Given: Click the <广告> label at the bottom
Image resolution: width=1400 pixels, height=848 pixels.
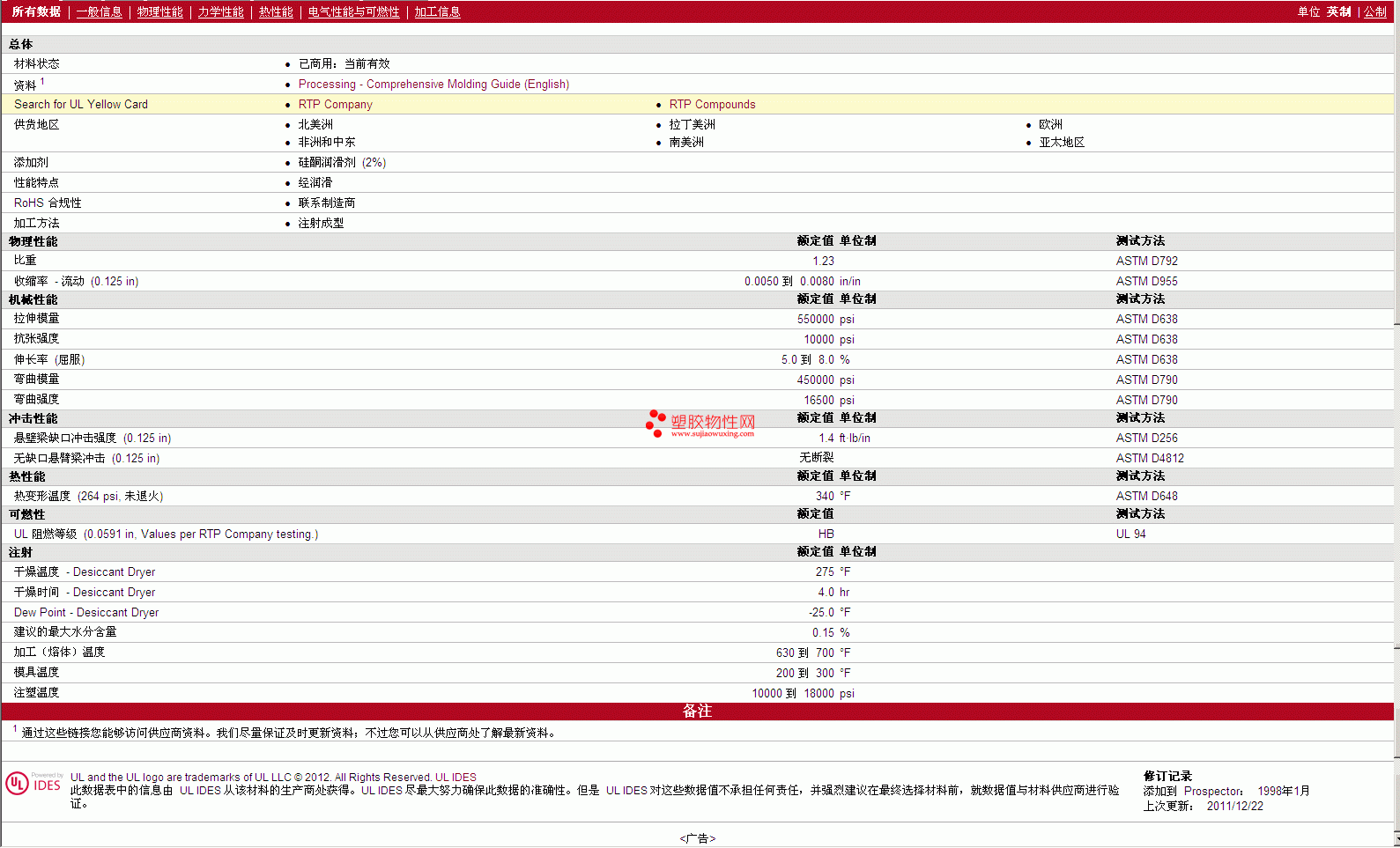Looking at the screenshot, I should [697, 838].
